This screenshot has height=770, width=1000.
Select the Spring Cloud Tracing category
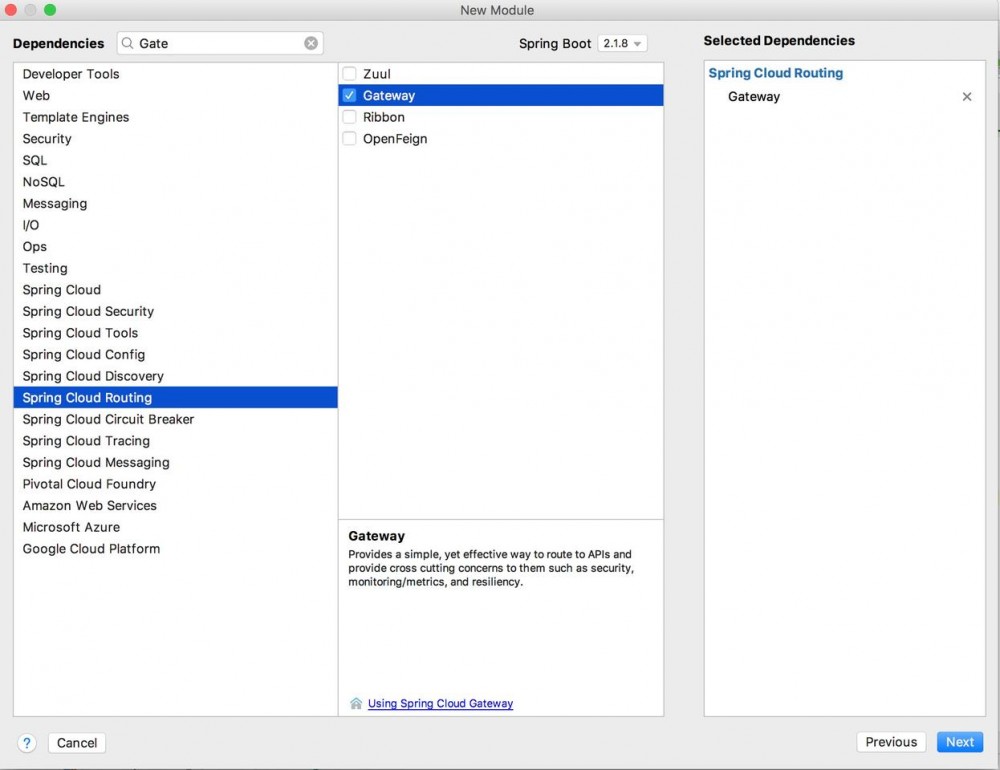(175, 441)
